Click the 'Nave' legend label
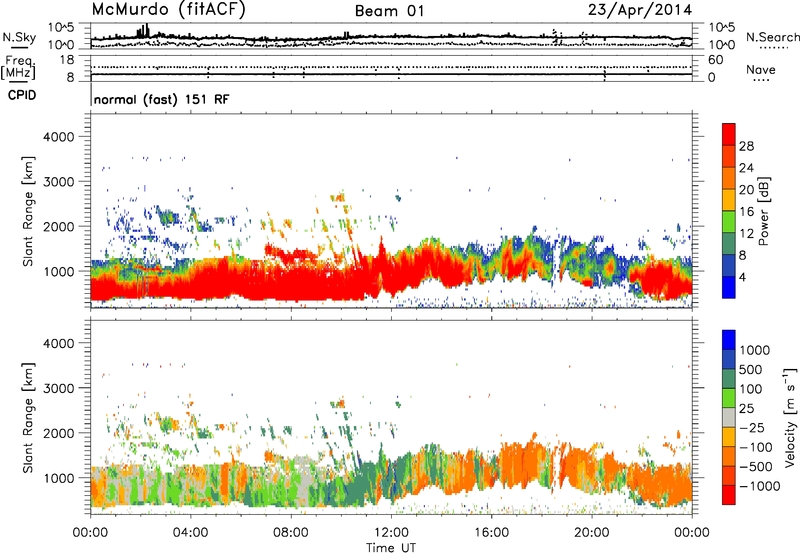 [760, 69]
